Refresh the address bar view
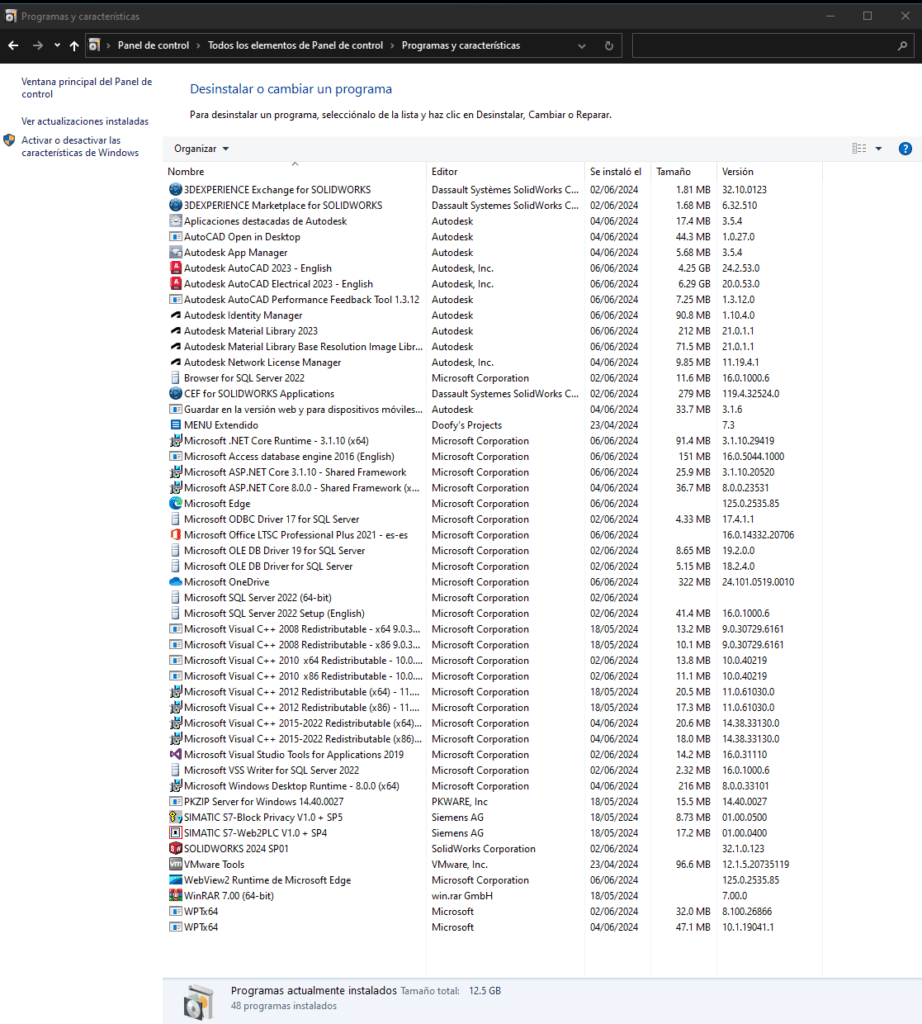The image size is (922, 1024). [x=609, y=46]
